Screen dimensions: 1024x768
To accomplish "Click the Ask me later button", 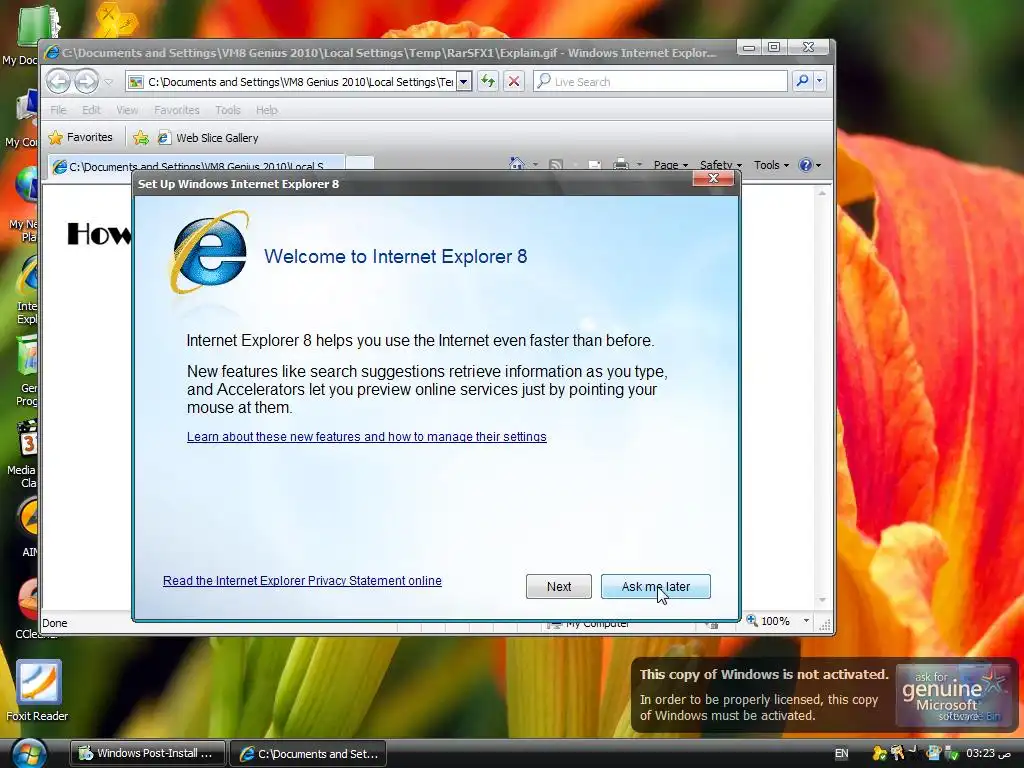I will point(656,586).
